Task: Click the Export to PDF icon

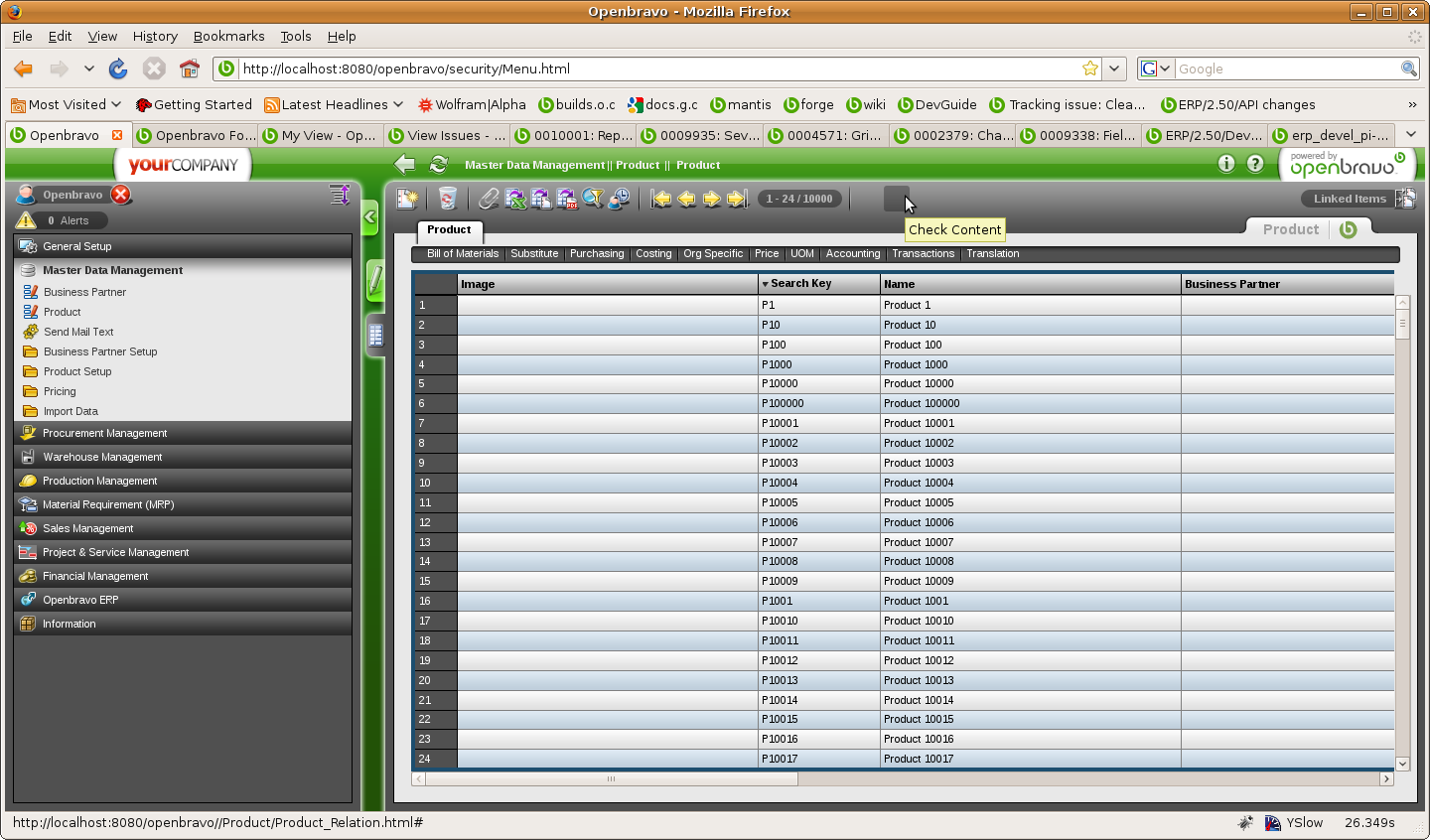Action: pos(567,199)
